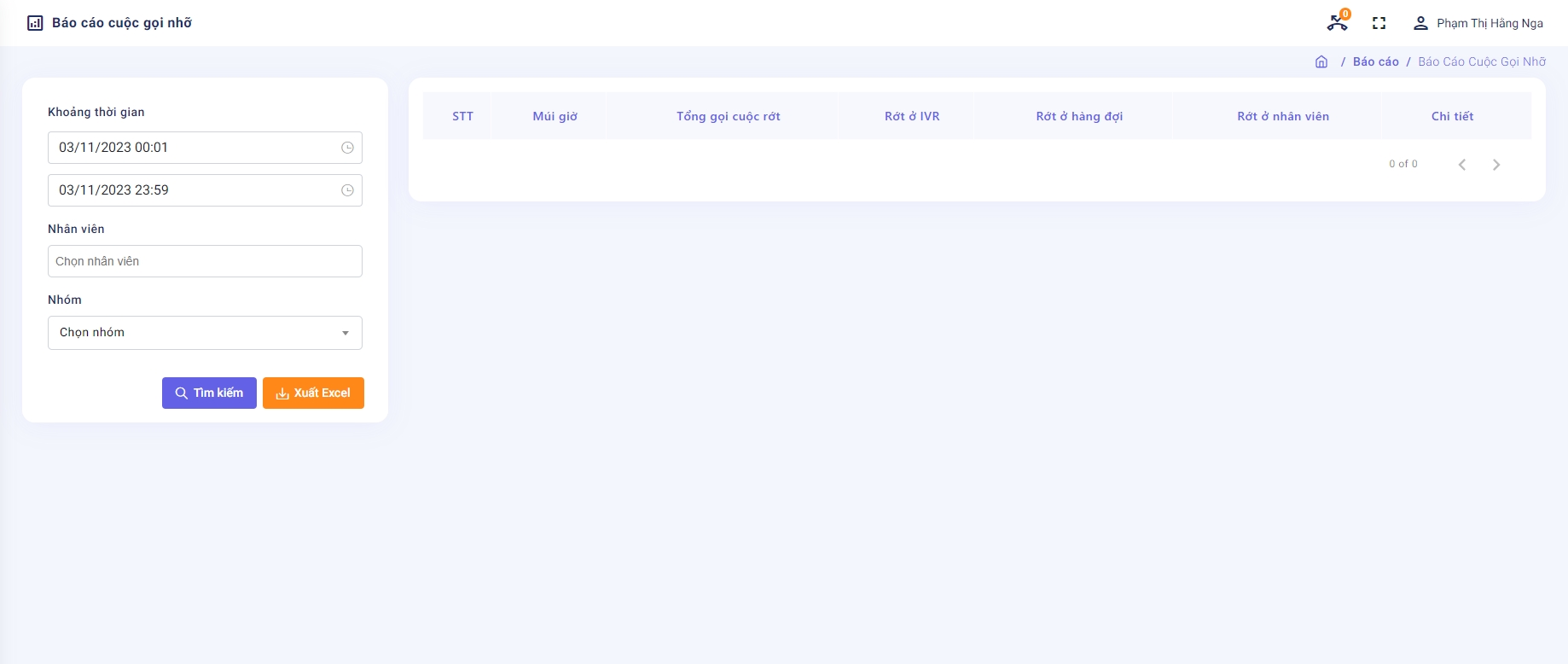Click the end date field 03/11/2023 23:59
1568x664 pixels.
192,190
